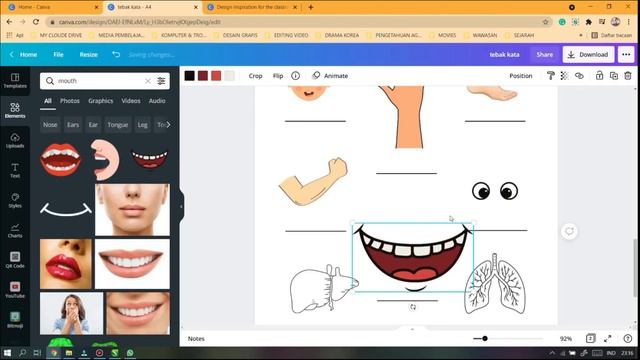Click the copy style paint roller icon
This screenshot has width=640, height=360.
[551, 76]
